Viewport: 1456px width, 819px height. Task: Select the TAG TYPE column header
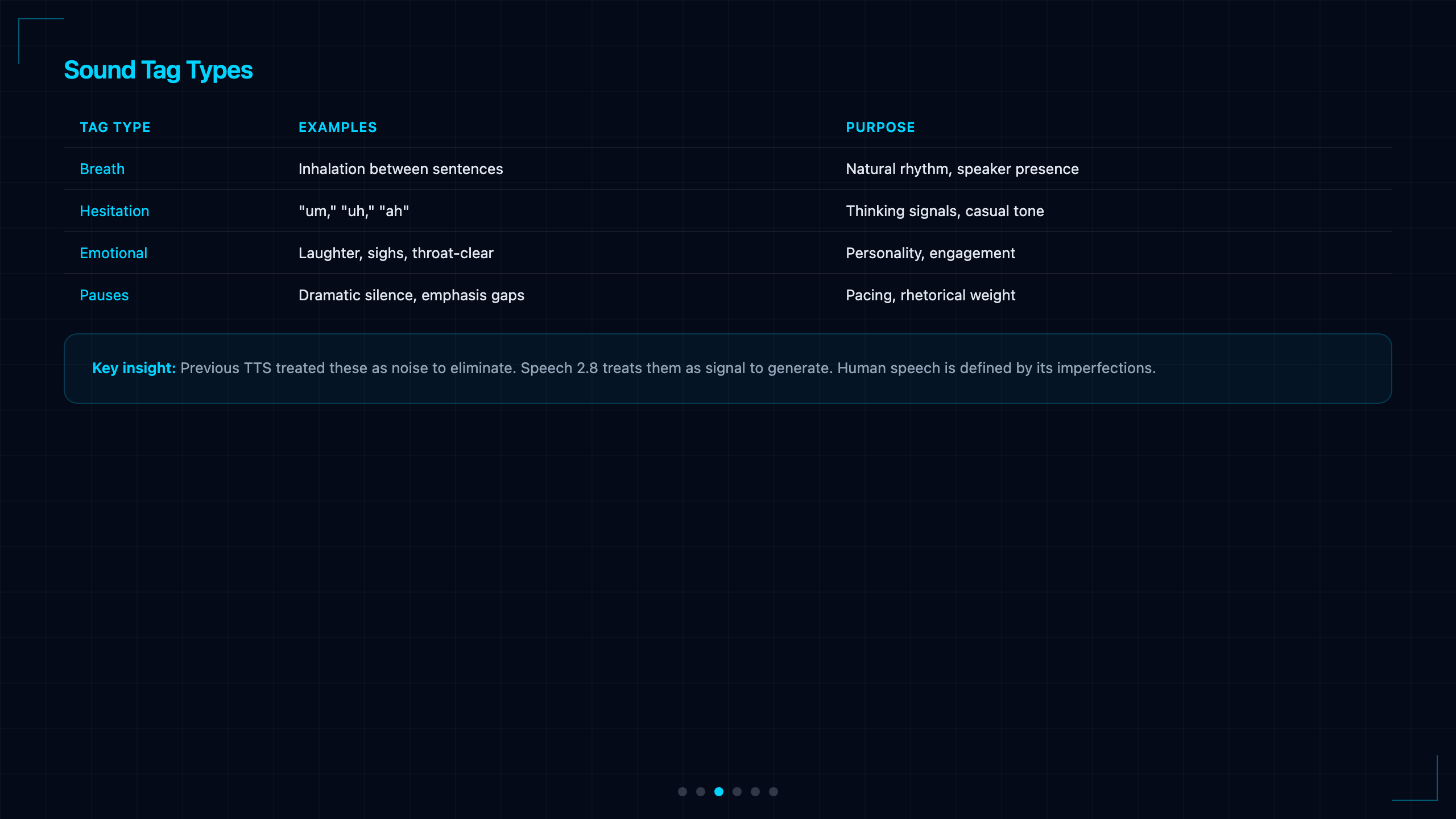coord(115,127)
